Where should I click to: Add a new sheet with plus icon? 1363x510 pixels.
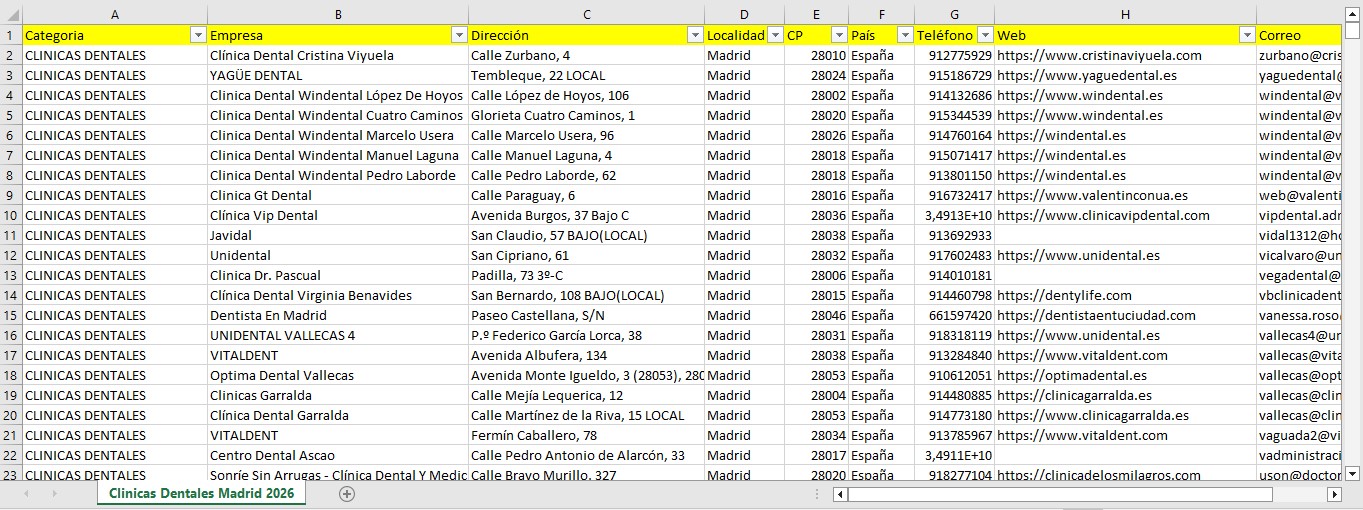pyautogui.click(x=347, y=494)
